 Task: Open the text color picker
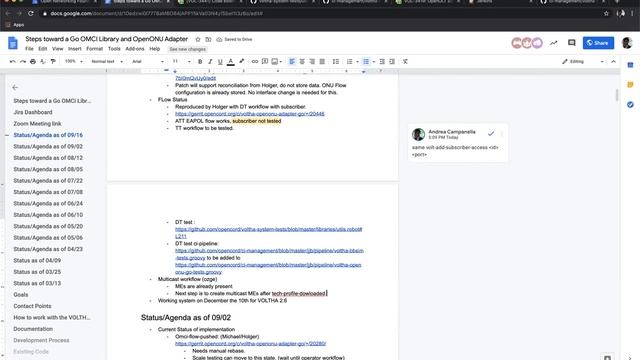[231, 62]
